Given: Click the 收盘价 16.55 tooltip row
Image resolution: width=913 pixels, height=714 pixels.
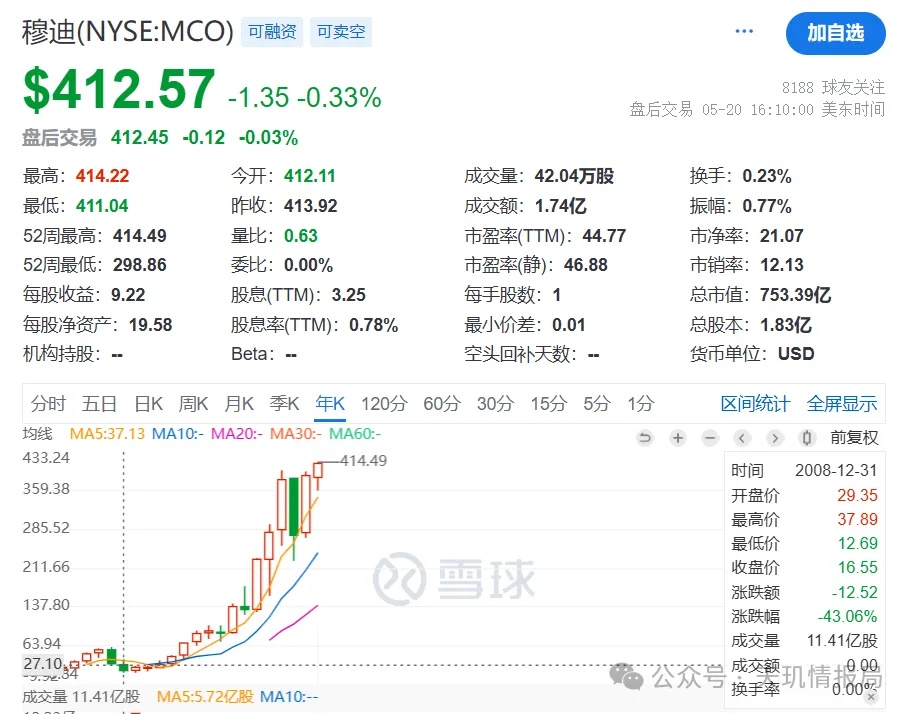Looking at the screenshot, I should [804, 567].
